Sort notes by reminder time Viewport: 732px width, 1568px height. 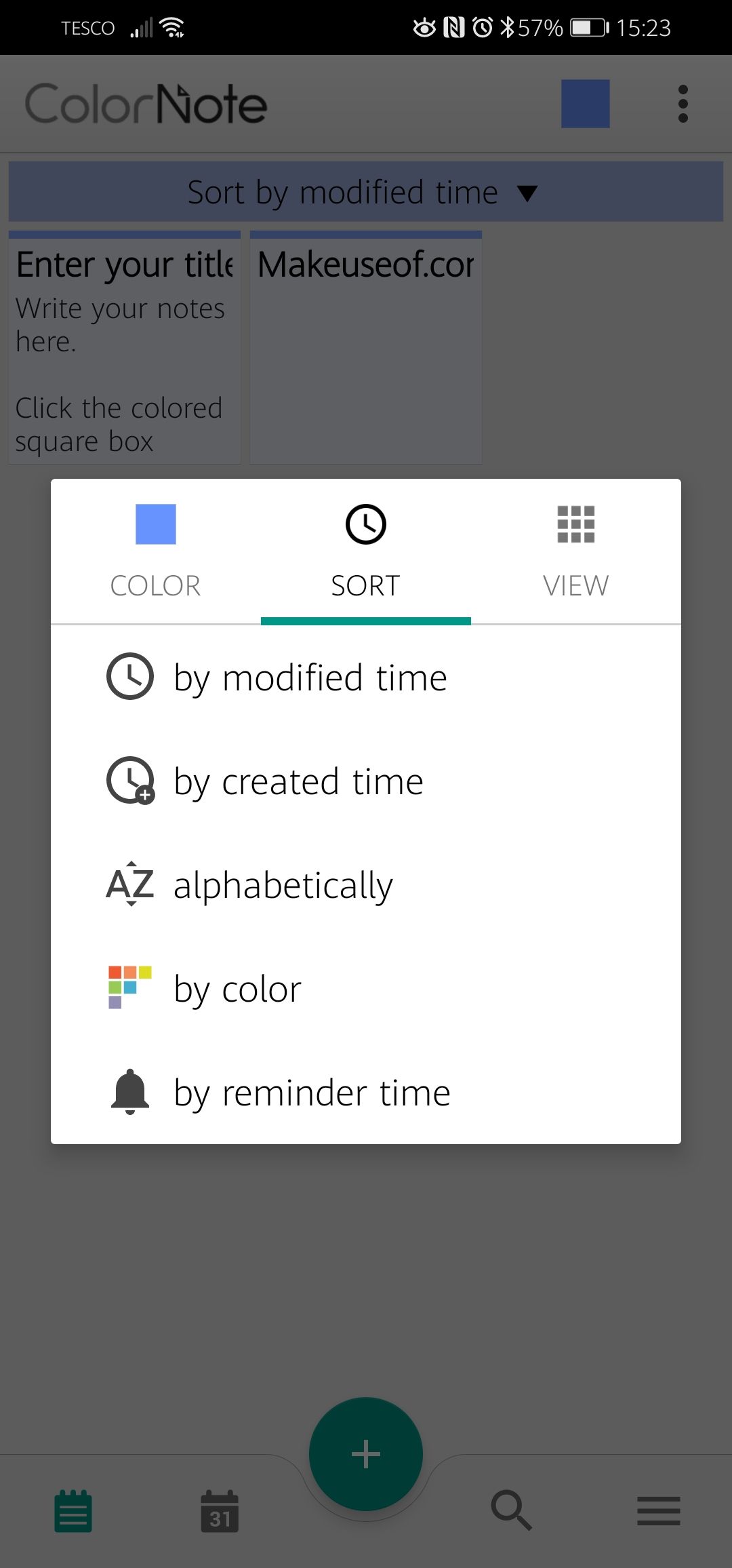(312, 1093)
